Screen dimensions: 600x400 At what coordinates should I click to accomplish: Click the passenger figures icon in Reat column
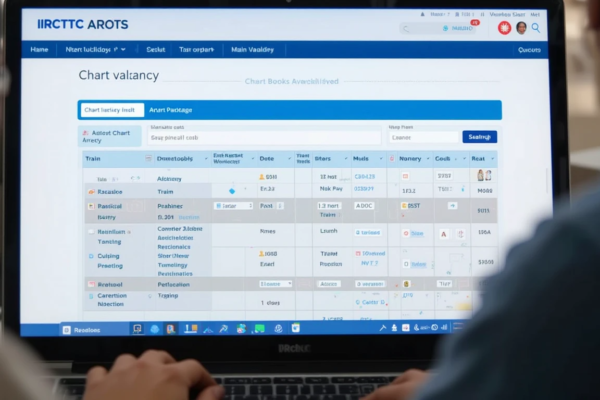pyautogui.click(x=484, y=175)
